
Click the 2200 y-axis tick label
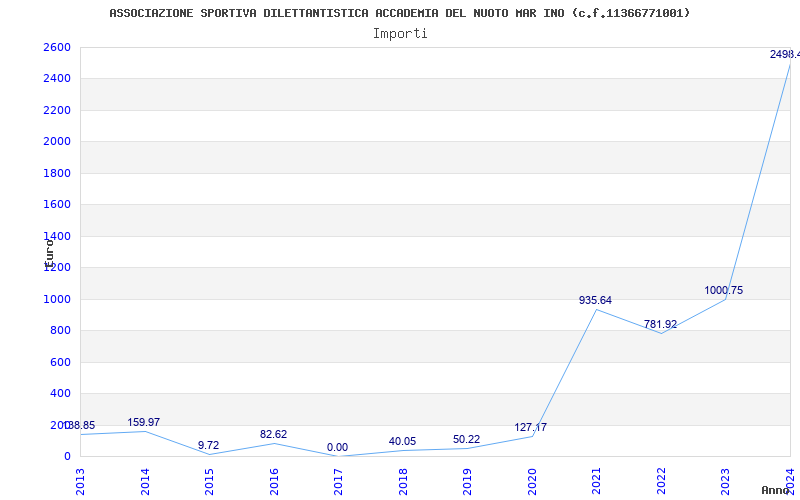coord(57,110)
